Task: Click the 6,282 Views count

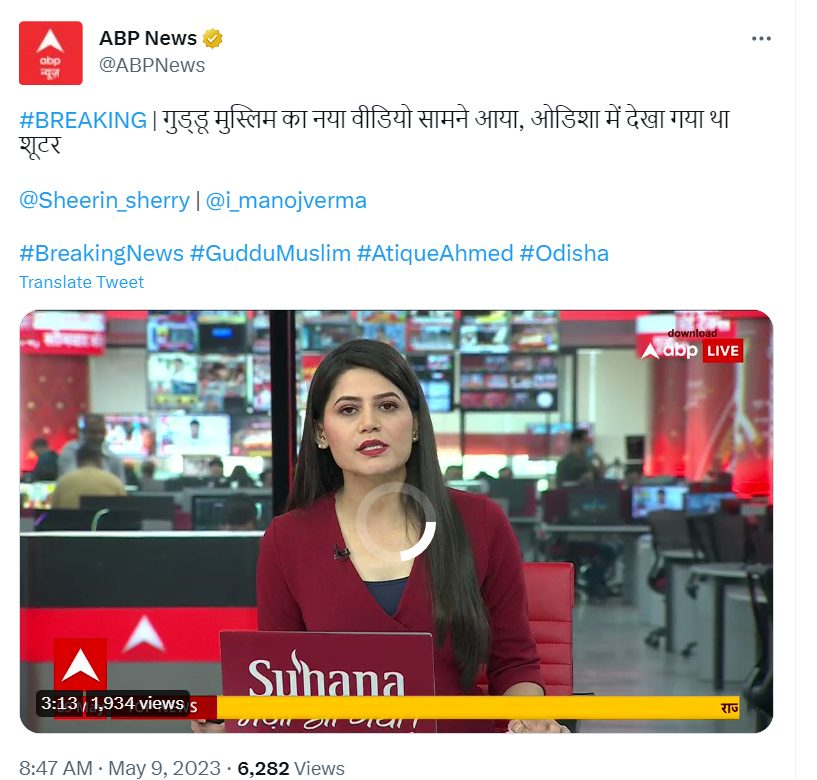Action: (291, 768)
